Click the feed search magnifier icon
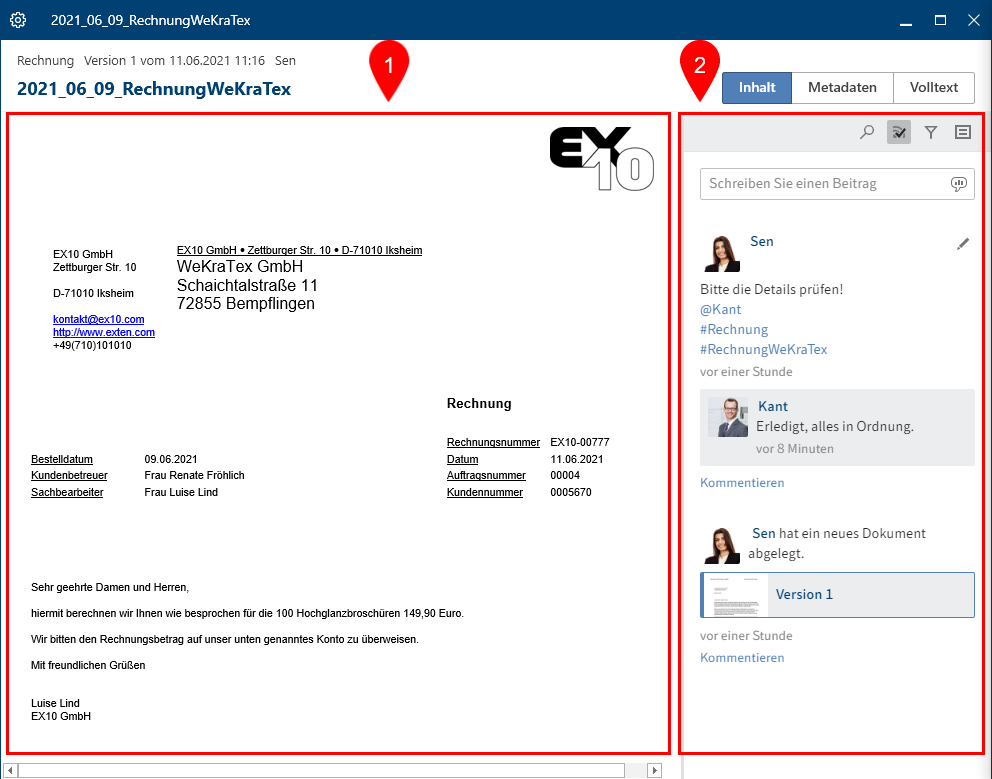 click(867, 132)
